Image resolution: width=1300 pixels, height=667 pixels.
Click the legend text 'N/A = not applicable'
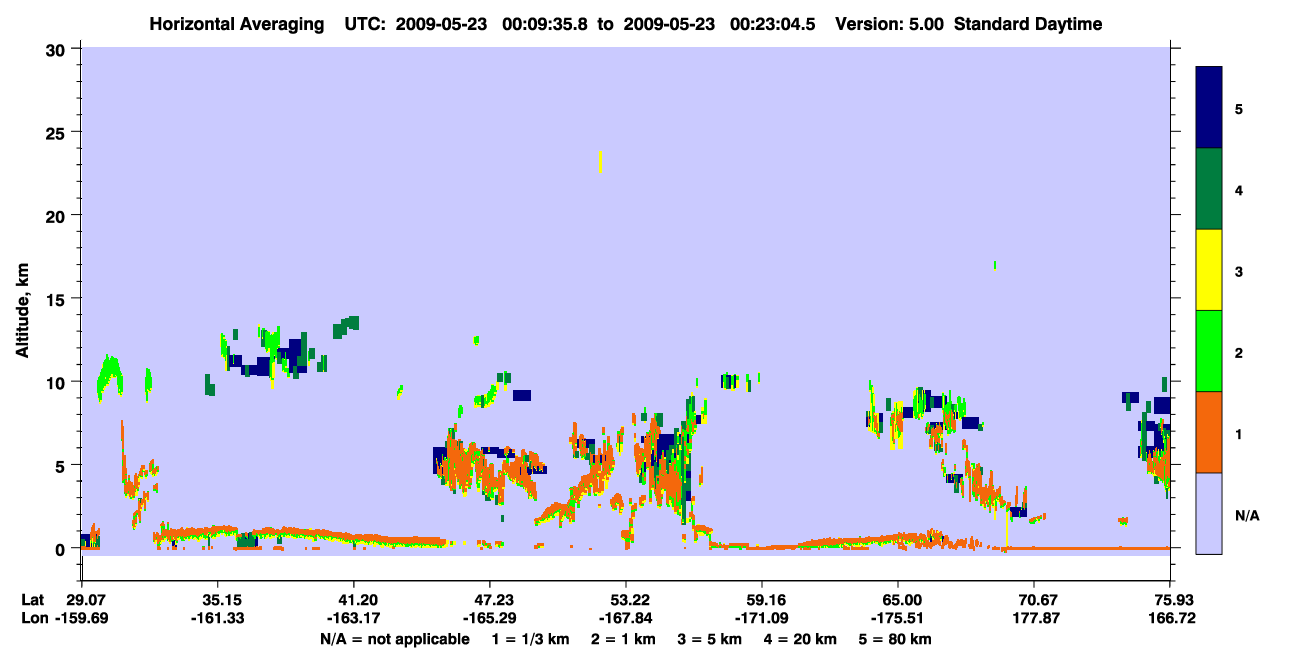394,639
